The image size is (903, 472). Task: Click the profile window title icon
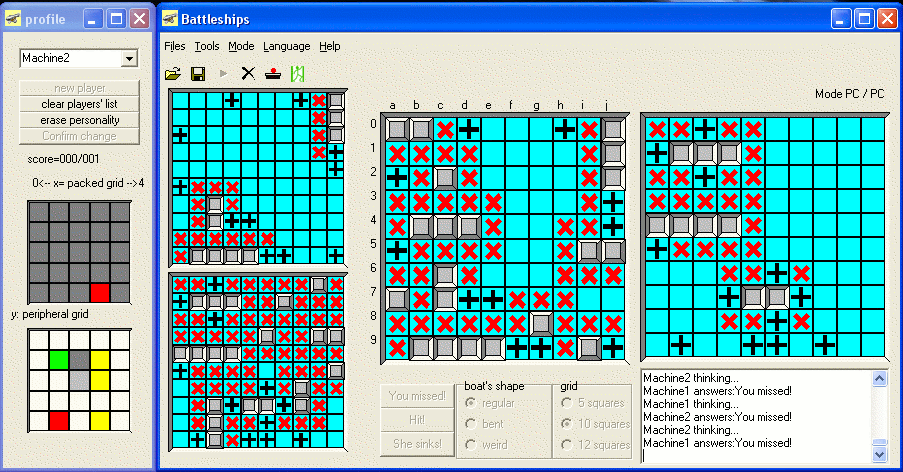click(12, 19)
